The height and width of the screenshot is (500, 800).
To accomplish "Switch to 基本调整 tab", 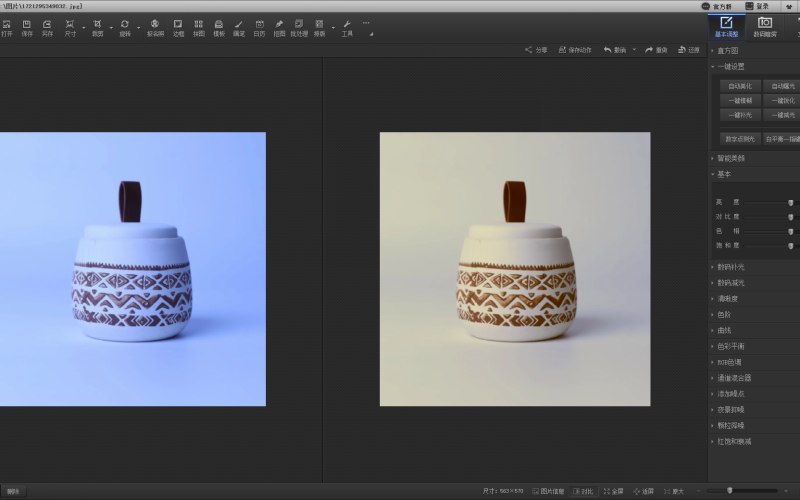I will [x=727, y=27].
